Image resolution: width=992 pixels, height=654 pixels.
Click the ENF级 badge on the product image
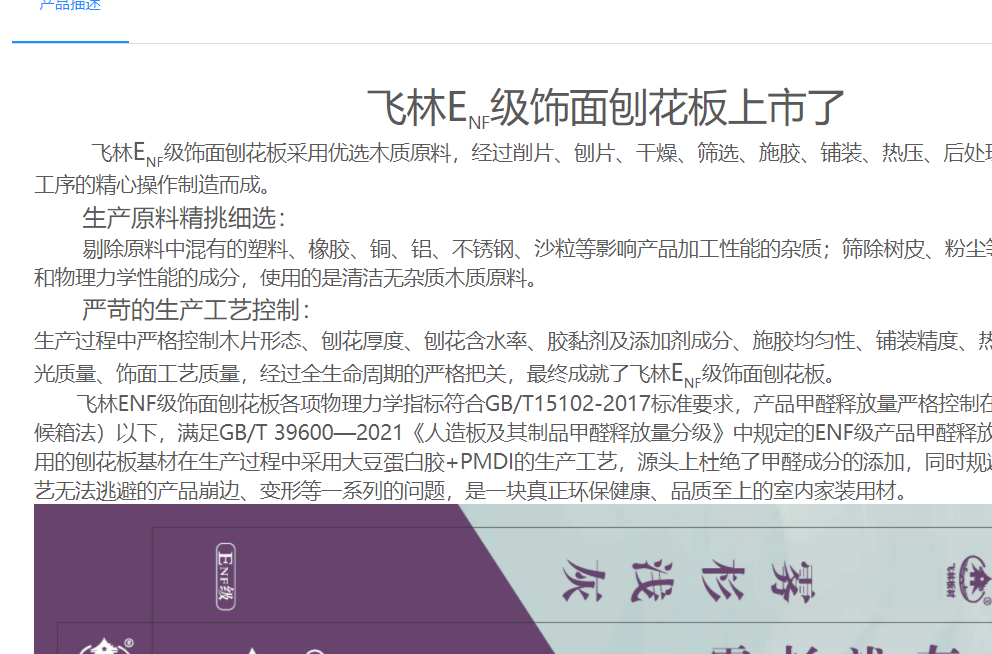pos(226,576)
